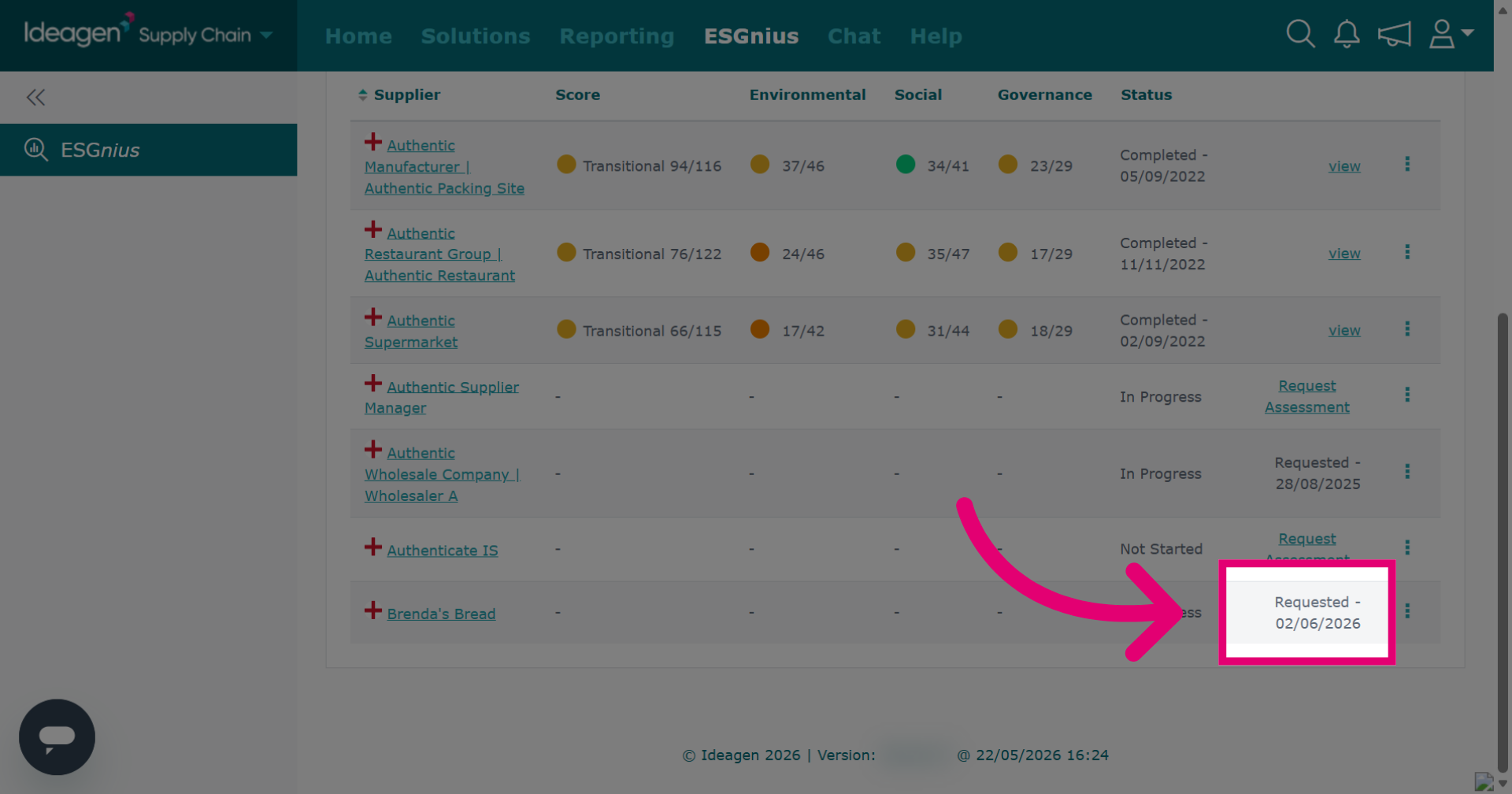Screen dimensions: 1512x794
Task: Click 'Completed - 11/11/2022' status text
Action: (1163, 254)
